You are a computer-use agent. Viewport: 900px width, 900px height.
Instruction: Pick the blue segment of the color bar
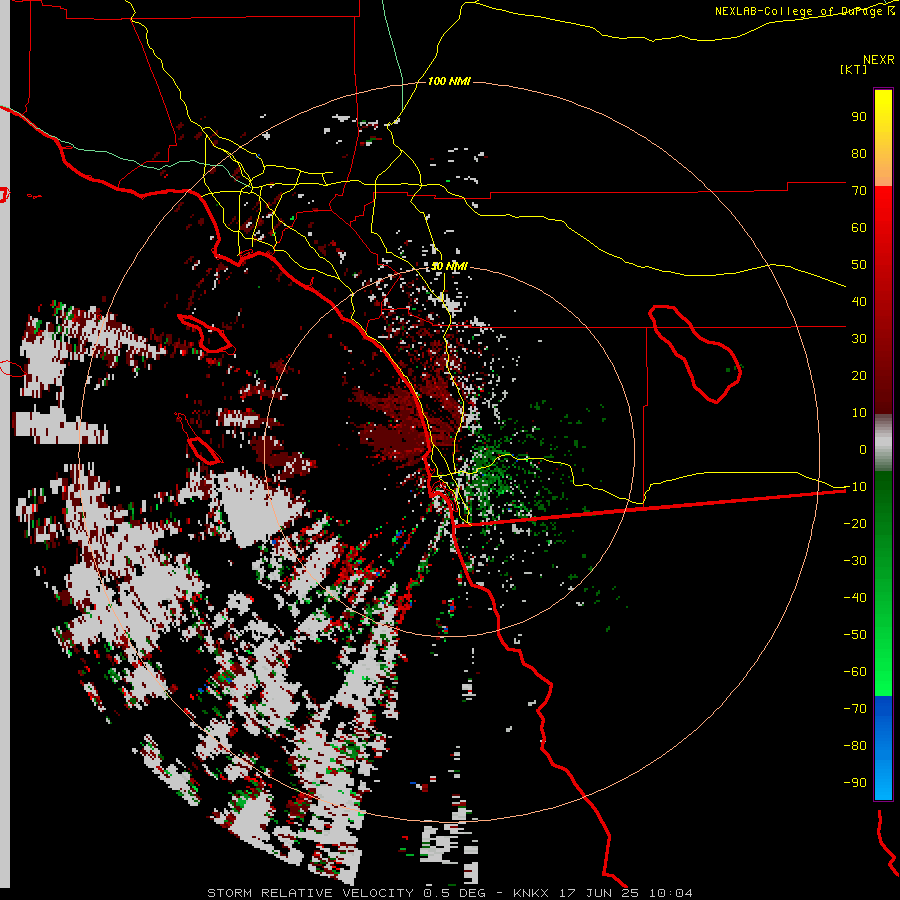point(883,746)
